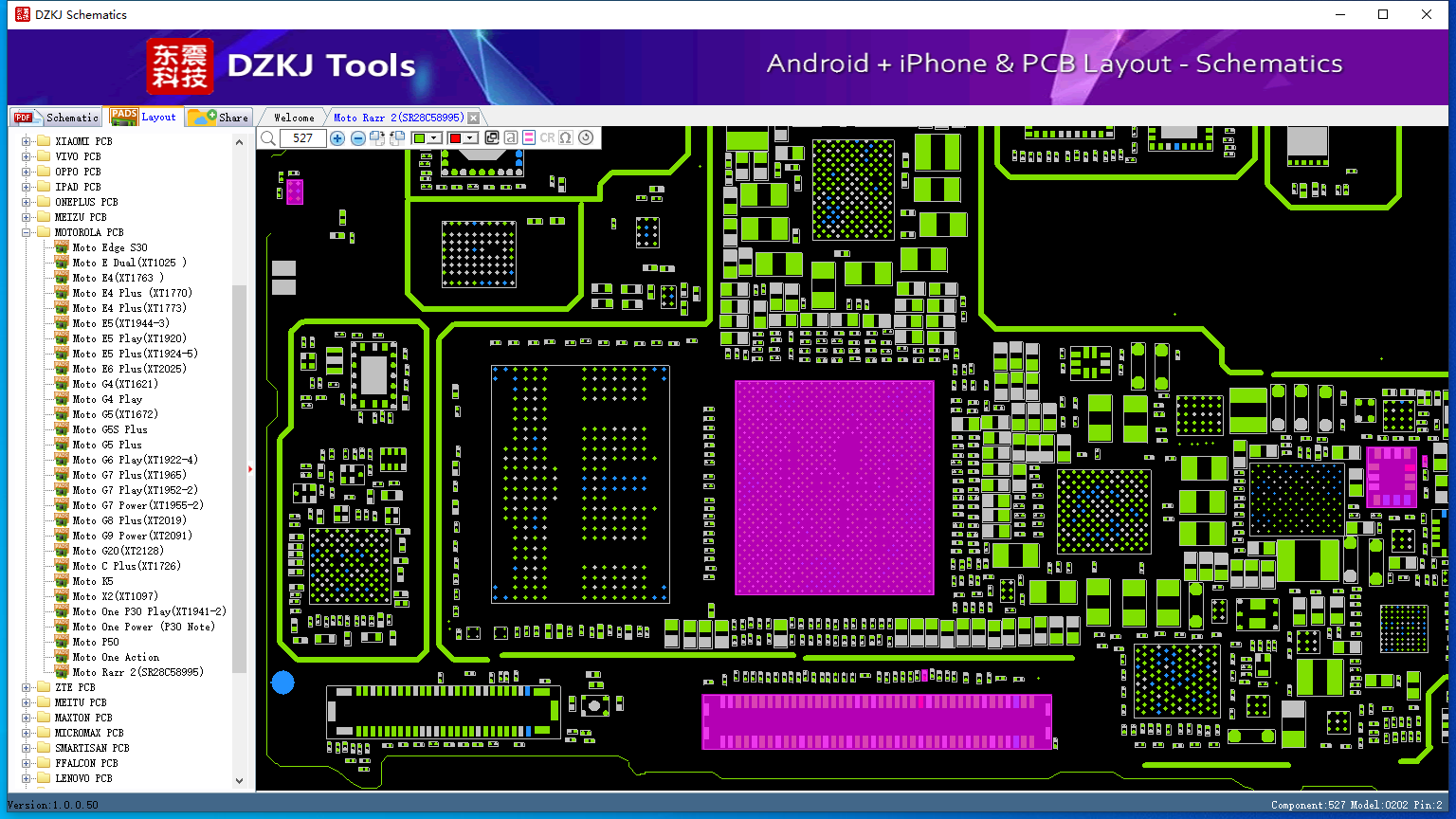
Task: Select Moto G4 Play in the tree
Action: 107,399
